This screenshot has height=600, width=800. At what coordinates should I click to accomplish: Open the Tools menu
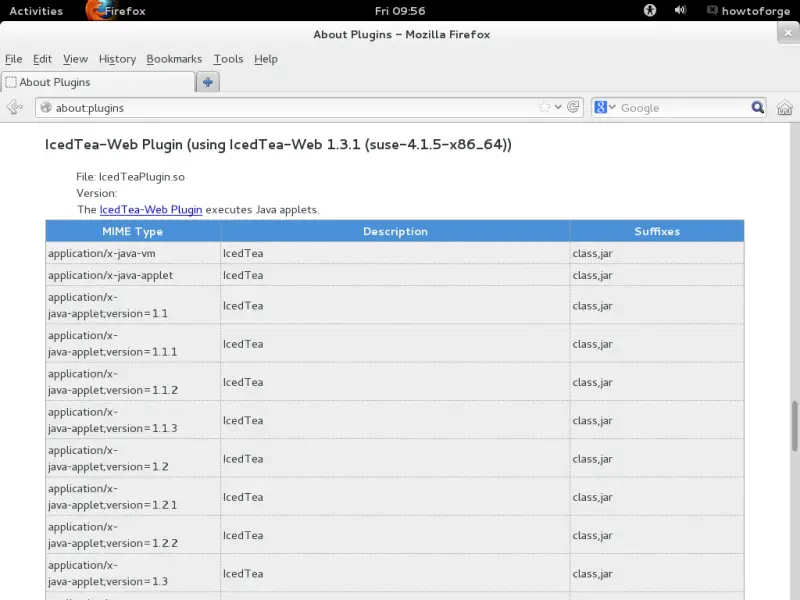228,59
